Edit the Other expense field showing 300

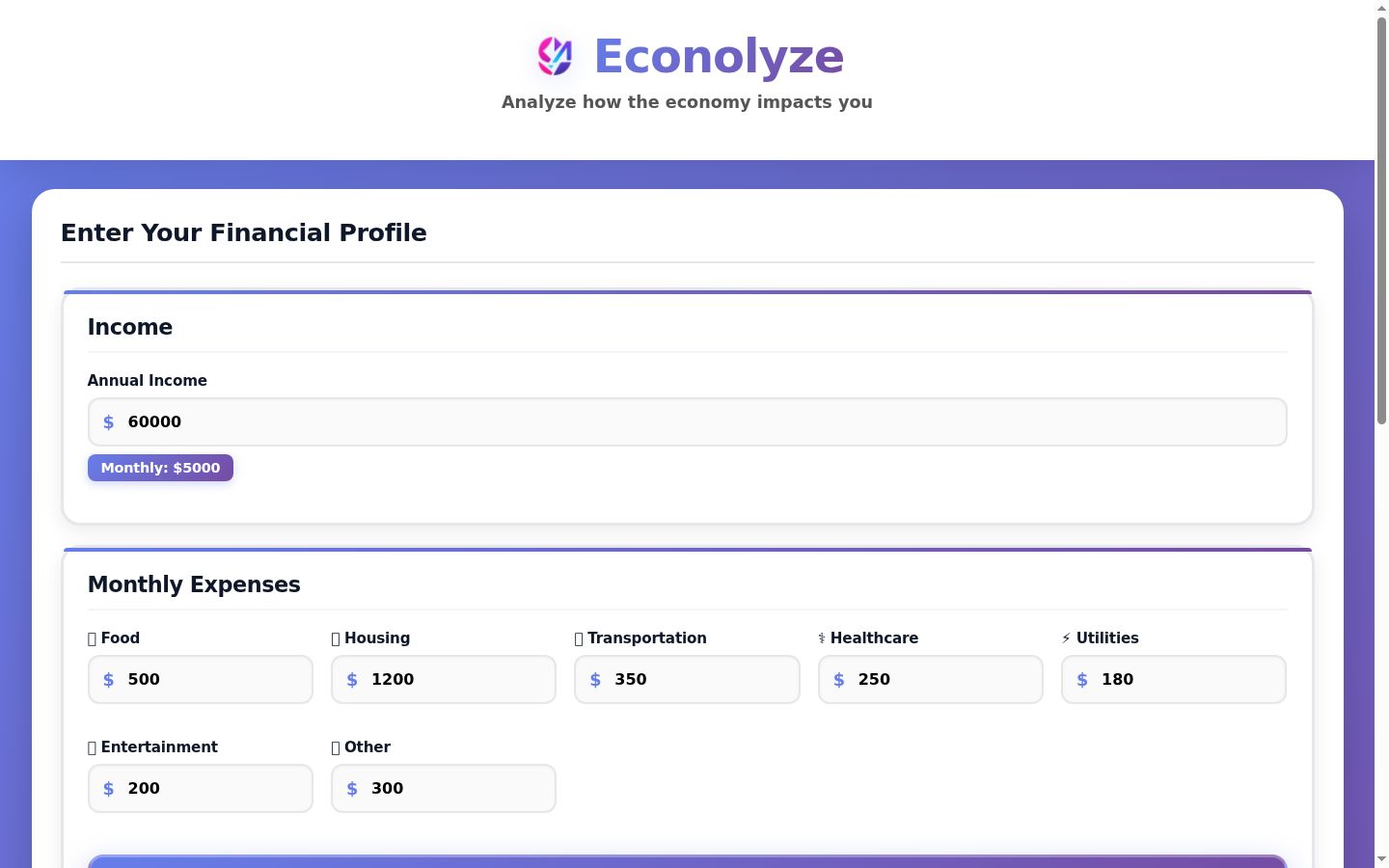[444, 789]
